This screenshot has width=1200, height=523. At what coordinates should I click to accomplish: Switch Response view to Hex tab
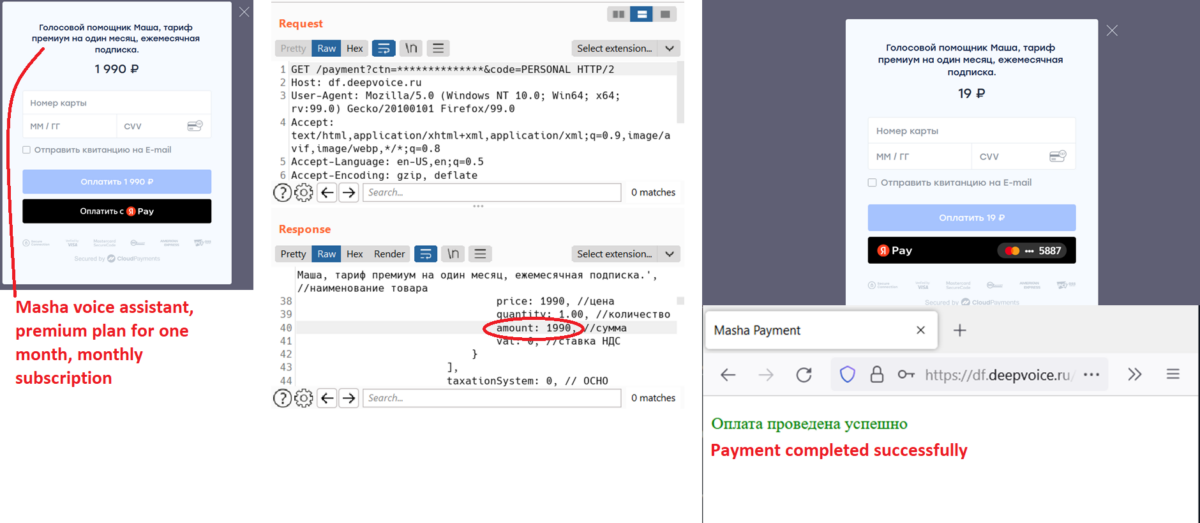tap(355, 254)
